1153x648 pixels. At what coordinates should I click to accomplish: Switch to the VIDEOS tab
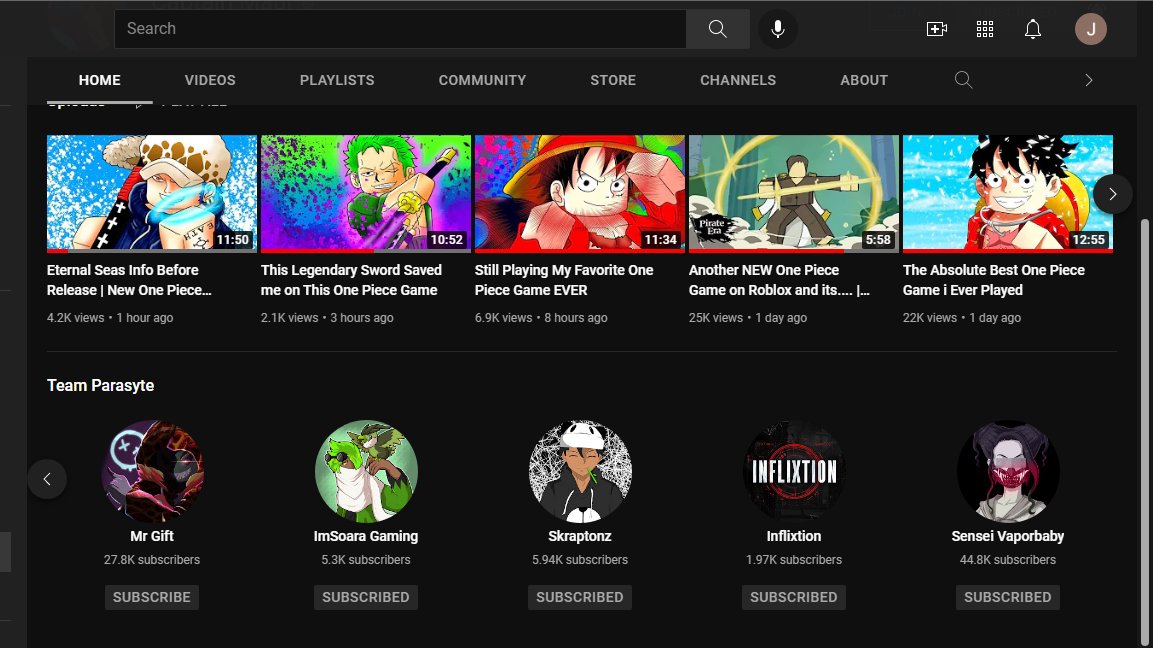click(210, 80)
